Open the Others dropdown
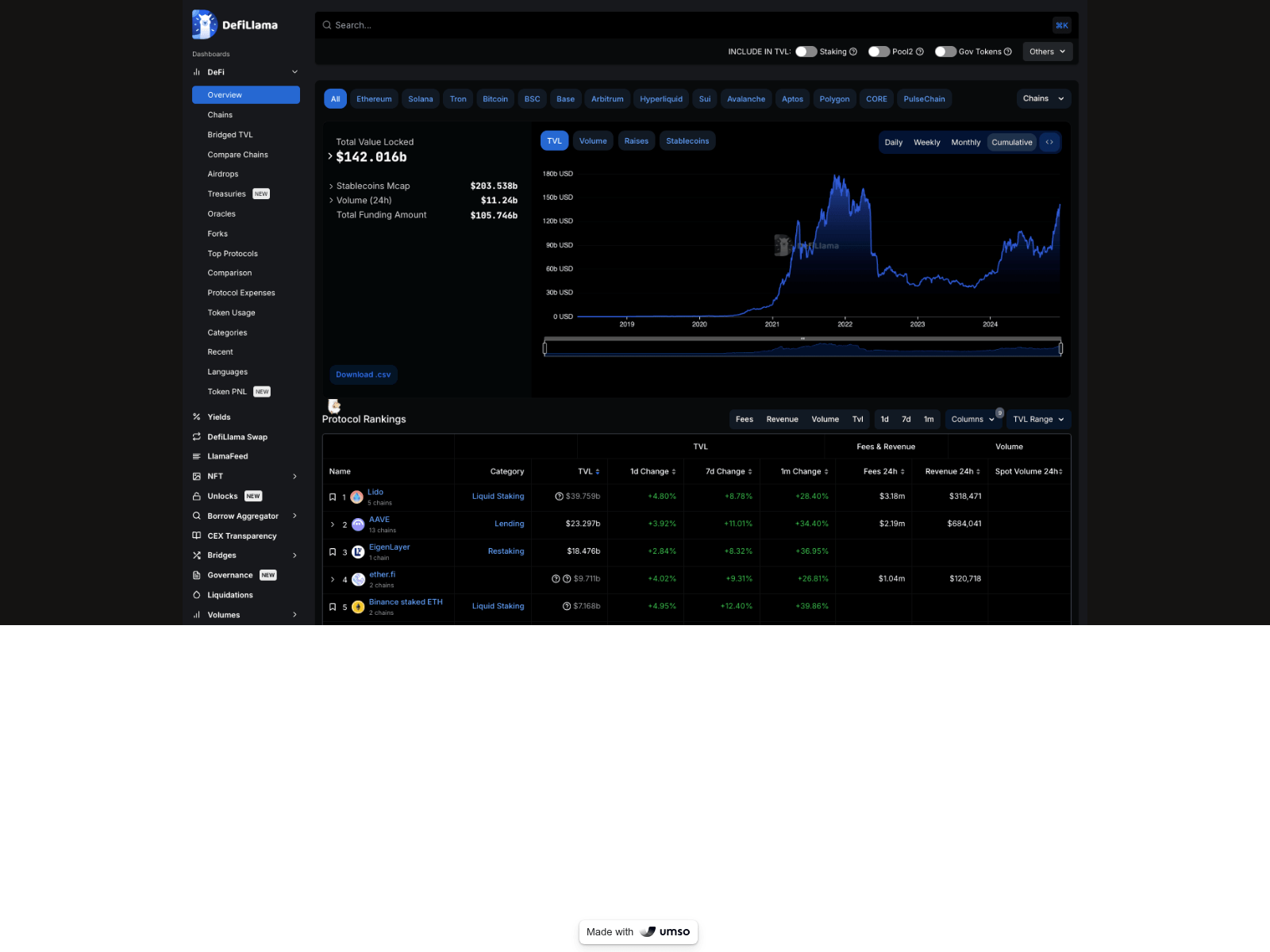The height and width of the screenshot is (952, 1270). [x=1048, y=52]
